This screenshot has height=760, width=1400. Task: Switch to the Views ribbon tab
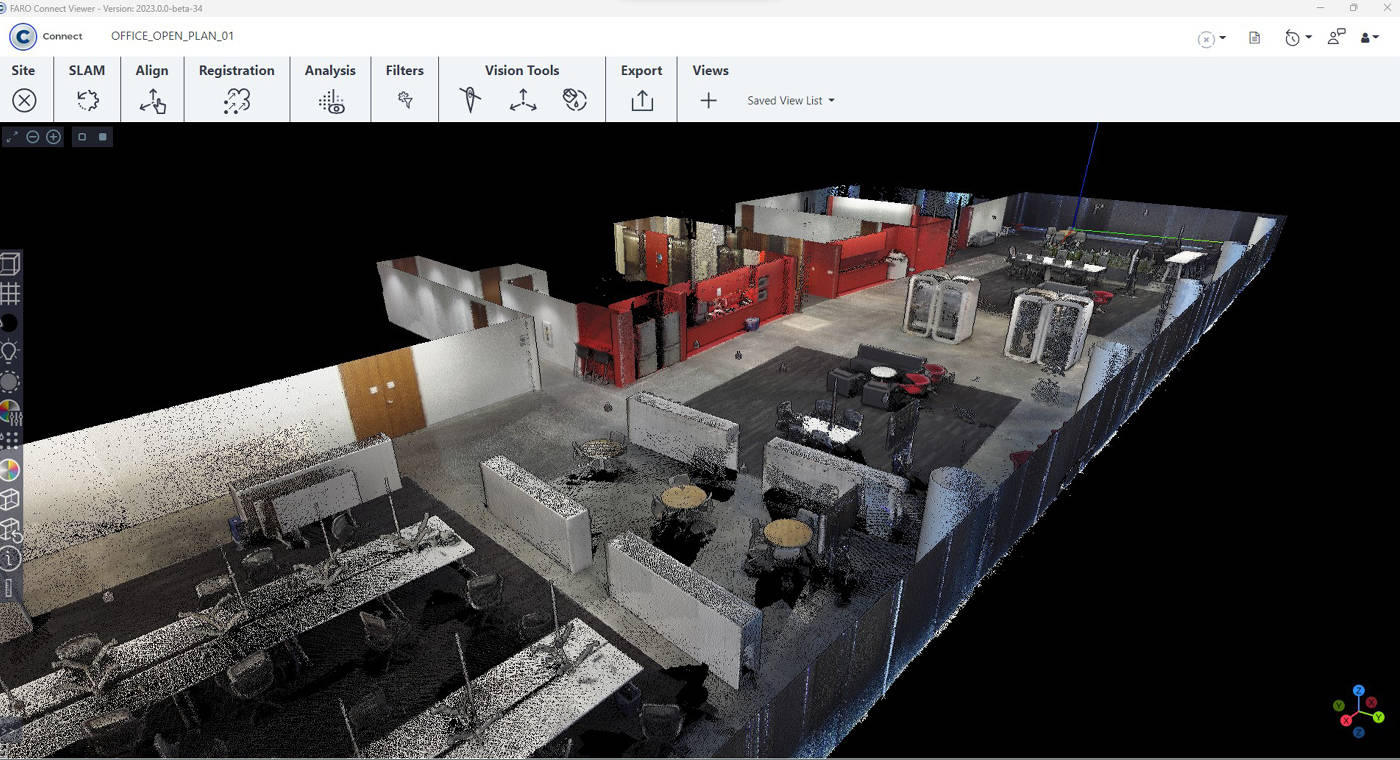coord(710,70)
